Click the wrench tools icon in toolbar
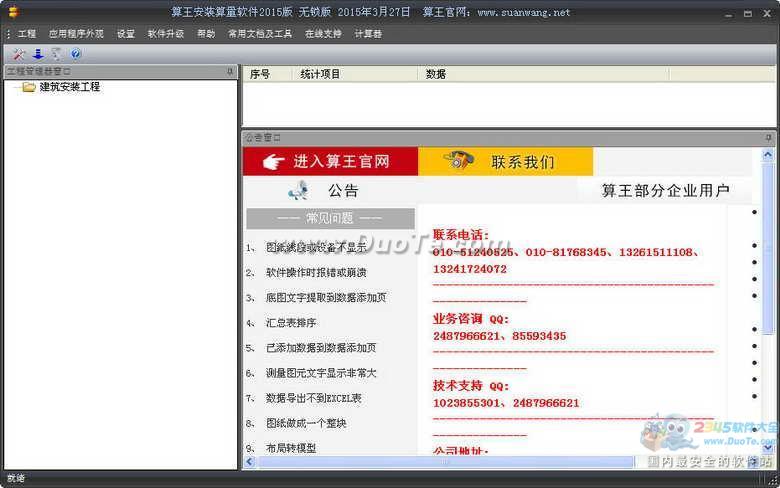 (18, 54)
